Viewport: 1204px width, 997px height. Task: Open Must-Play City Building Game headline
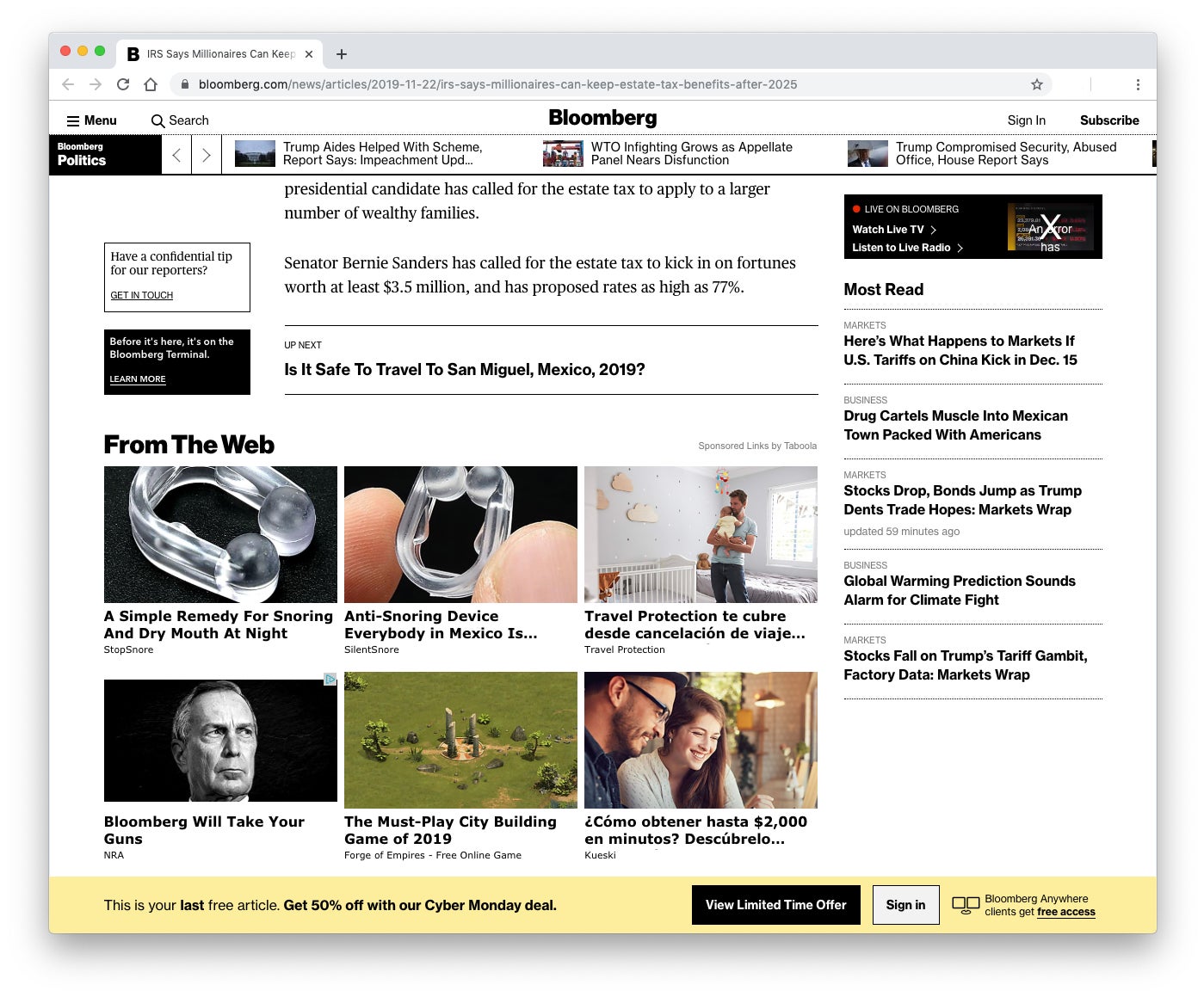pyautogui.click(x=450, y=830)
